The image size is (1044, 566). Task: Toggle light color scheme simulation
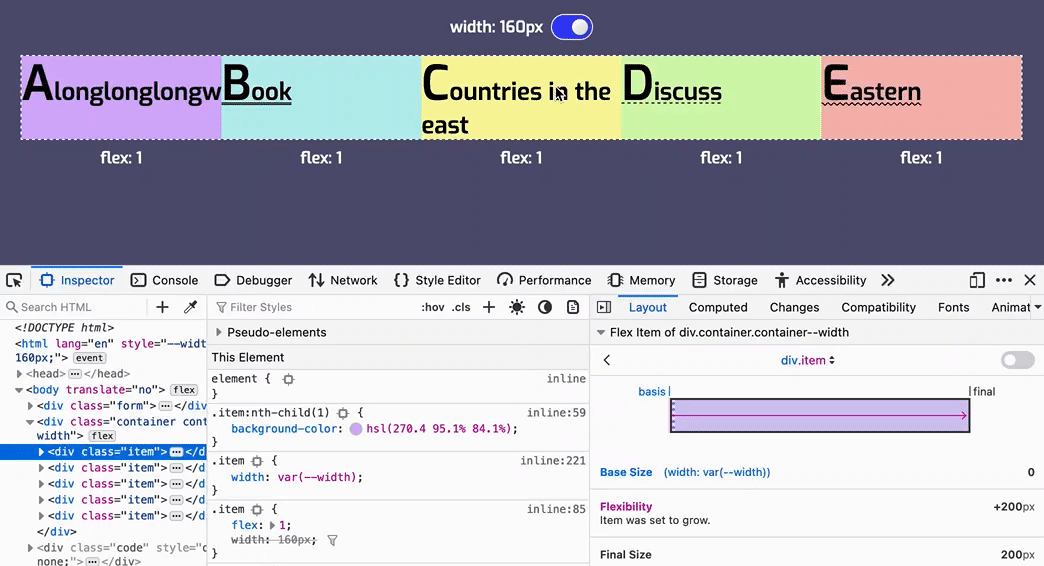[517, 307]
